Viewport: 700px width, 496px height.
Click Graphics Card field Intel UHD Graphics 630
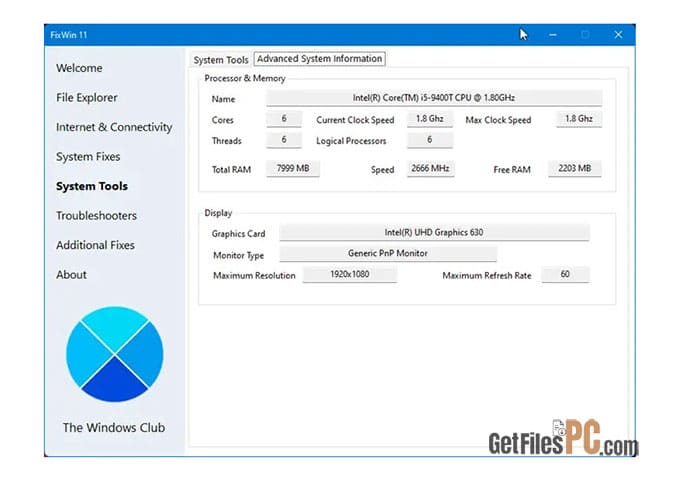[x=434, y=233]
